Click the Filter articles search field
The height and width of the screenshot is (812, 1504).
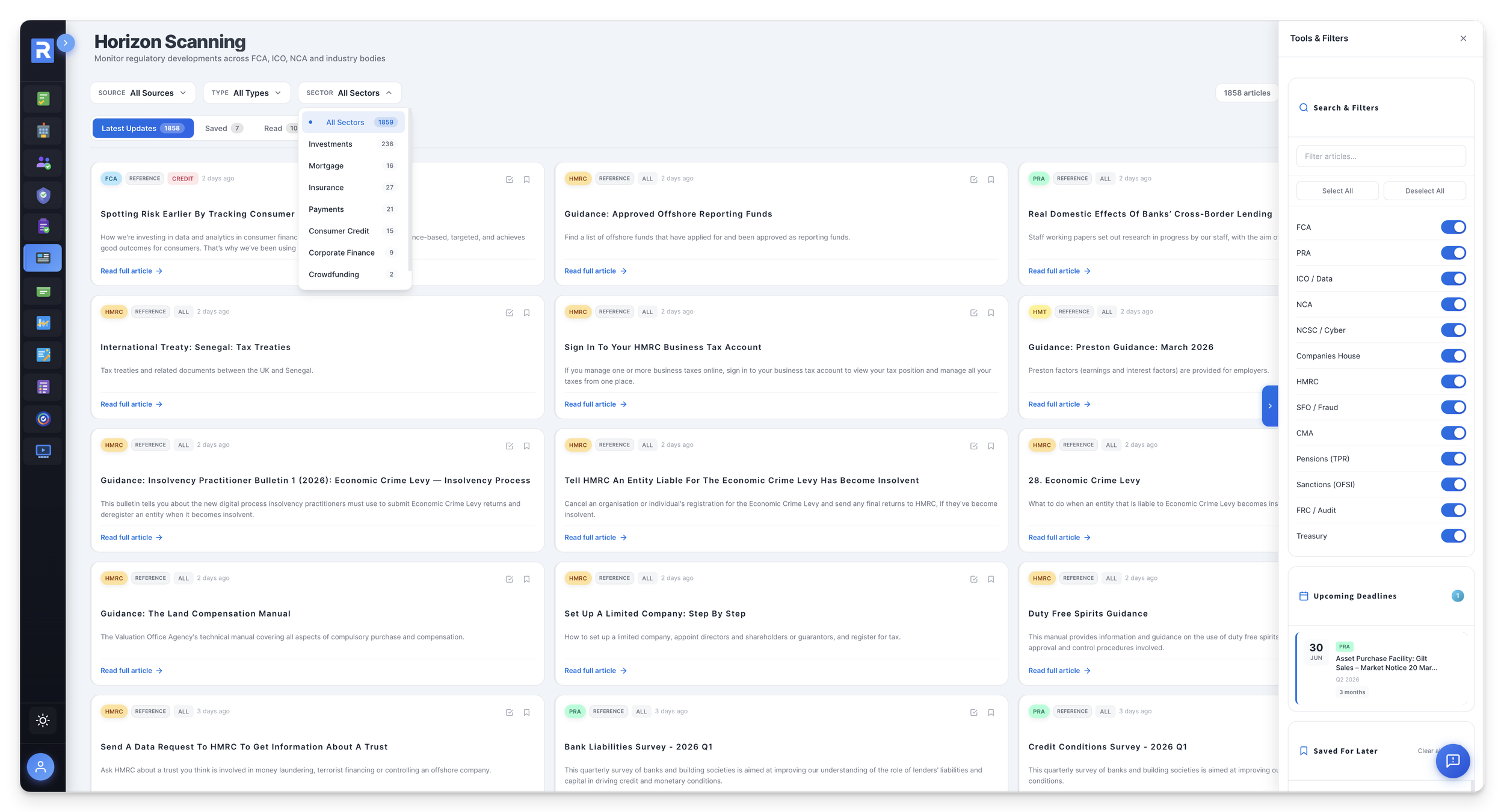pos(1381,156)
